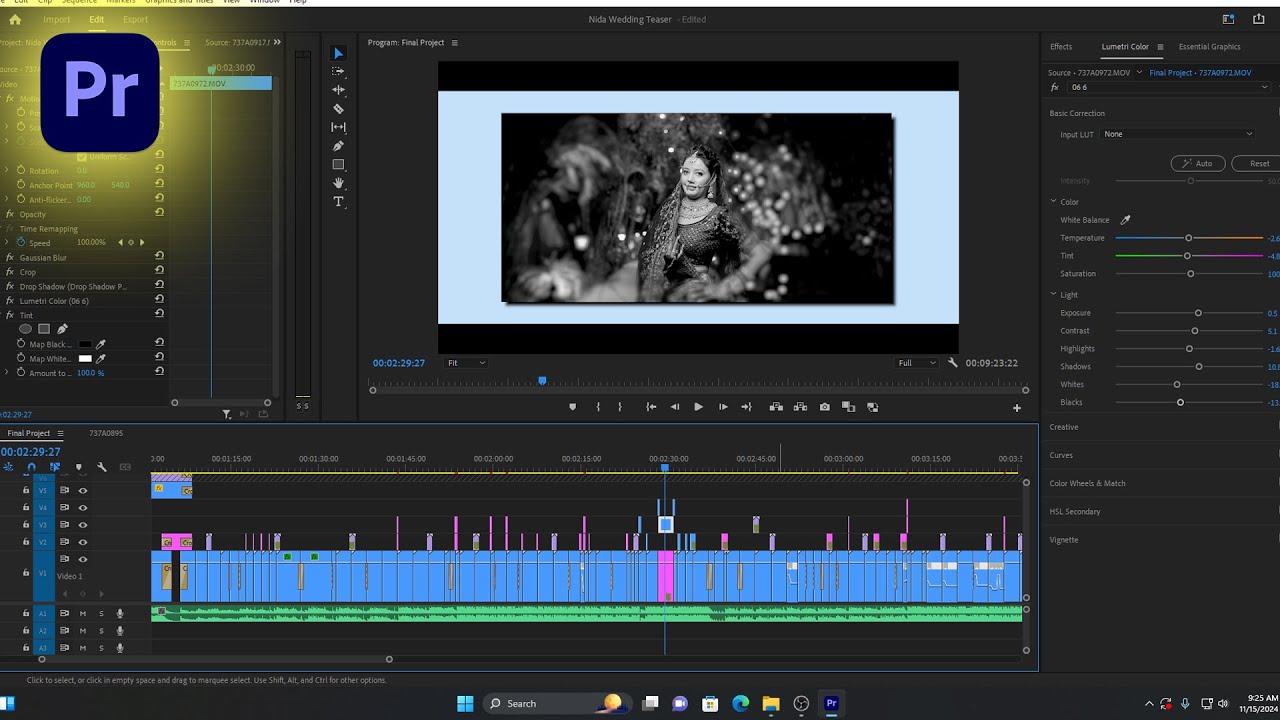Export frame with camera icon

tap(824, 407)
